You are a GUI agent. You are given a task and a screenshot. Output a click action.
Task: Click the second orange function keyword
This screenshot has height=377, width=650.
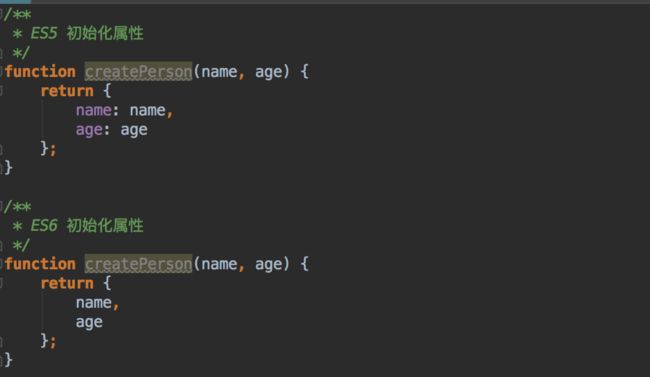click(x=40, y=264)
